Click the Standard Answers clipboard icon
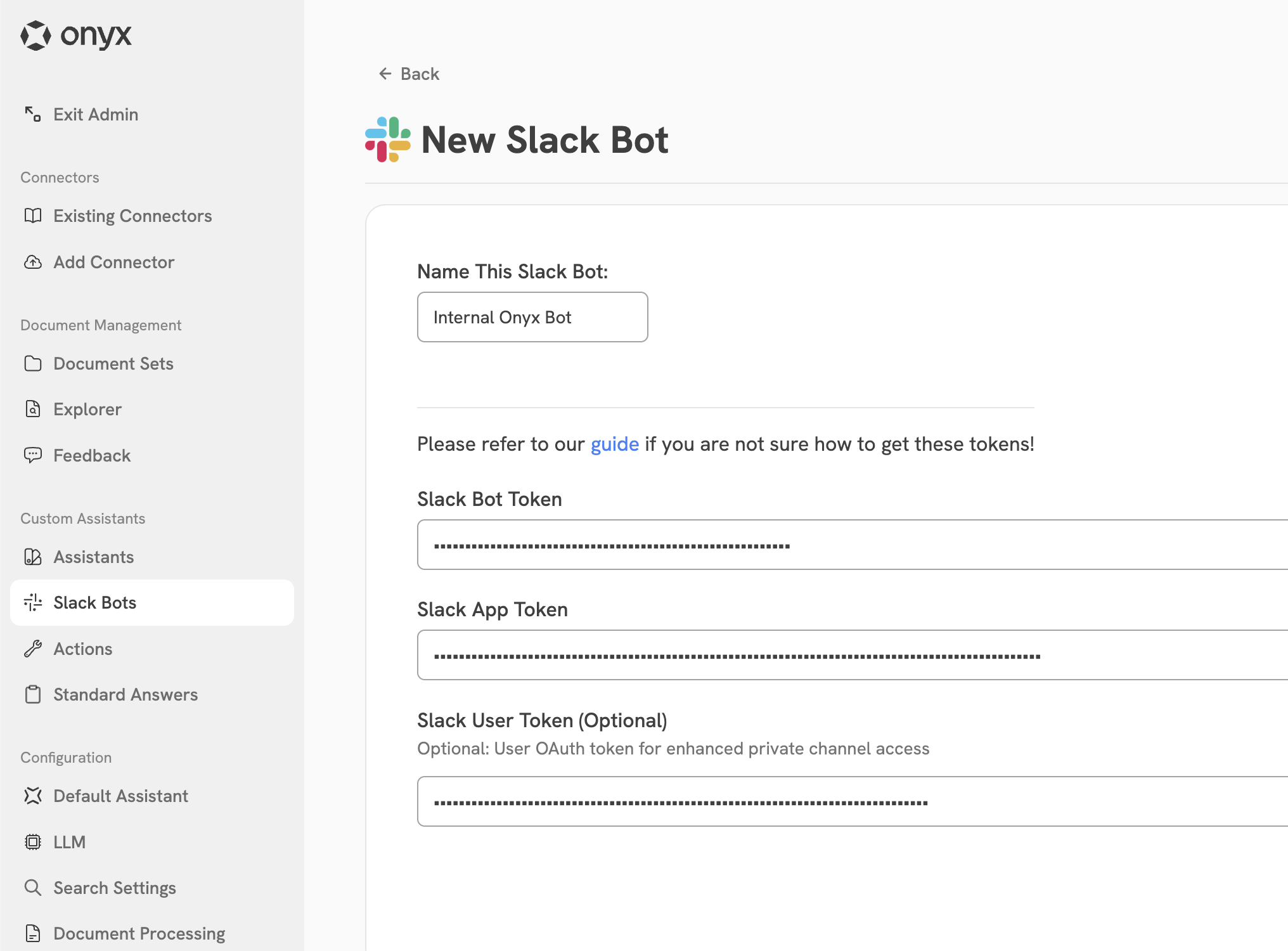This screenshot has width=1288, height=951. pos(33,694)
